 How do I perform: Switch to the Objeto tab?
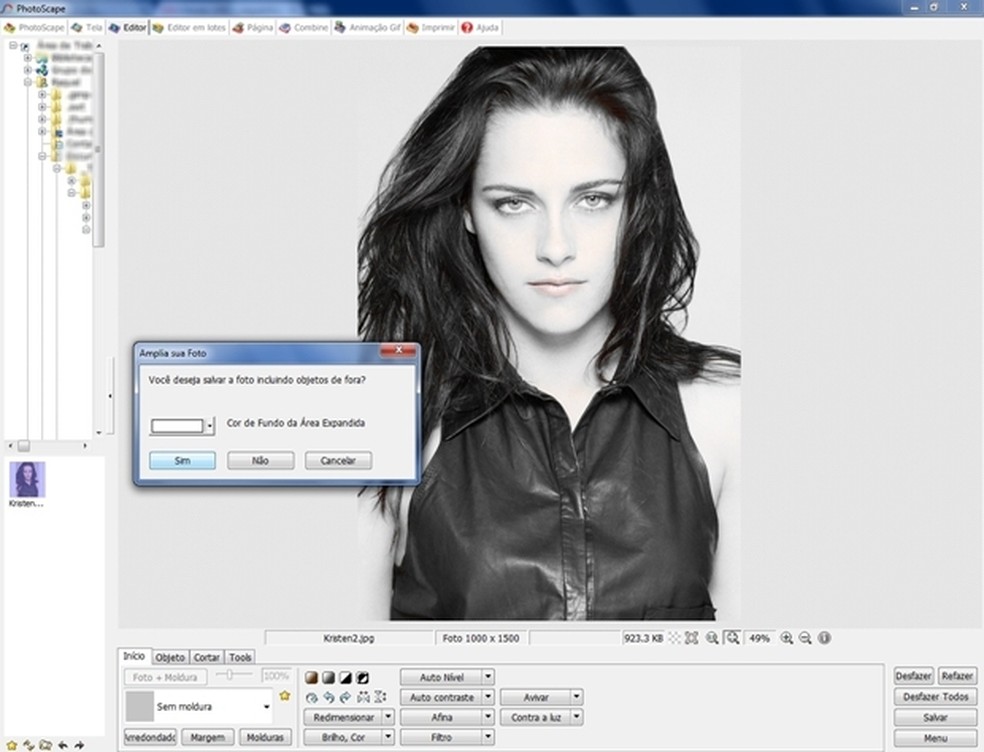coord(170,657)
